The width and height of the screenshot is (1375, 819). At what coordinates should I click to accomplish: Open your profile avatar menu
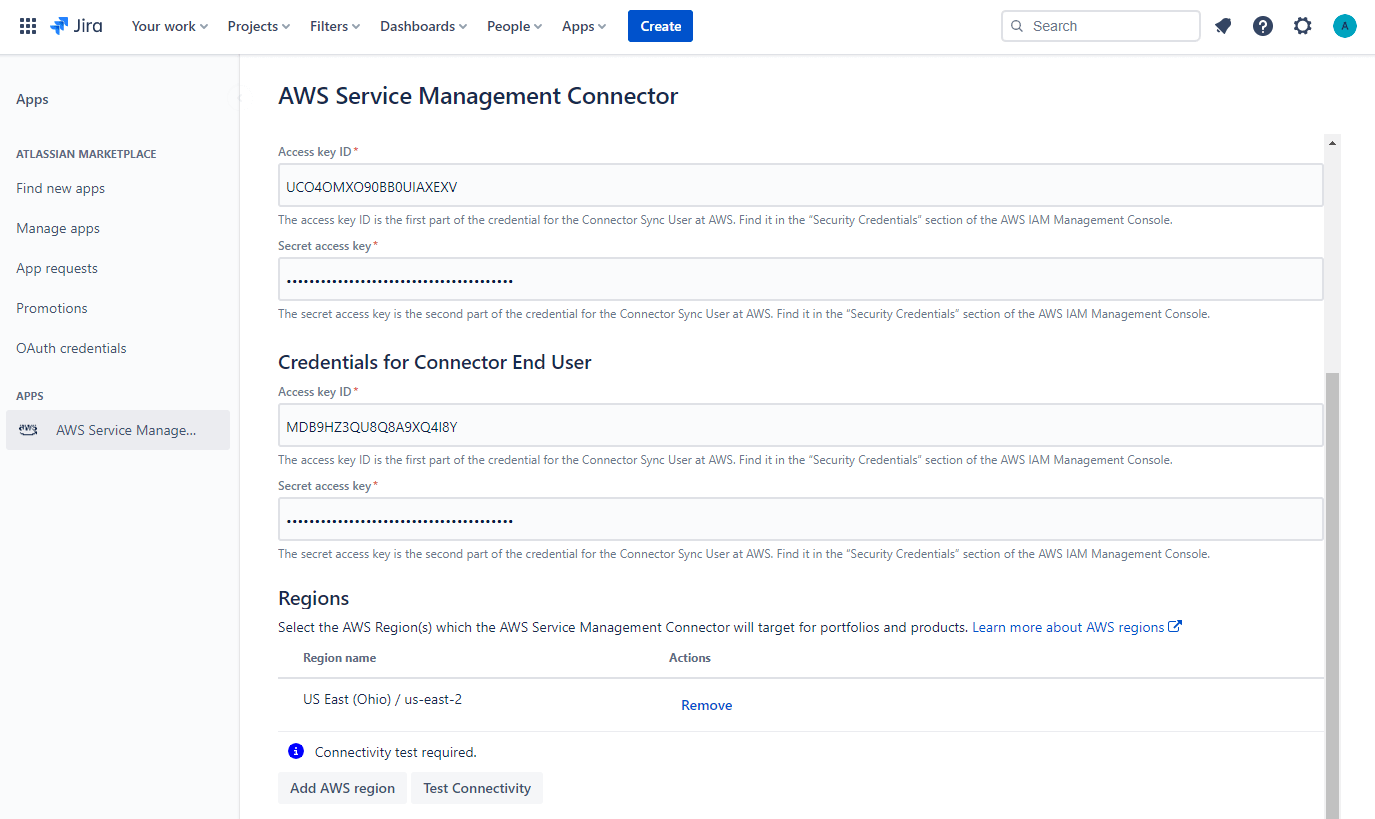tap(1344, 25)
